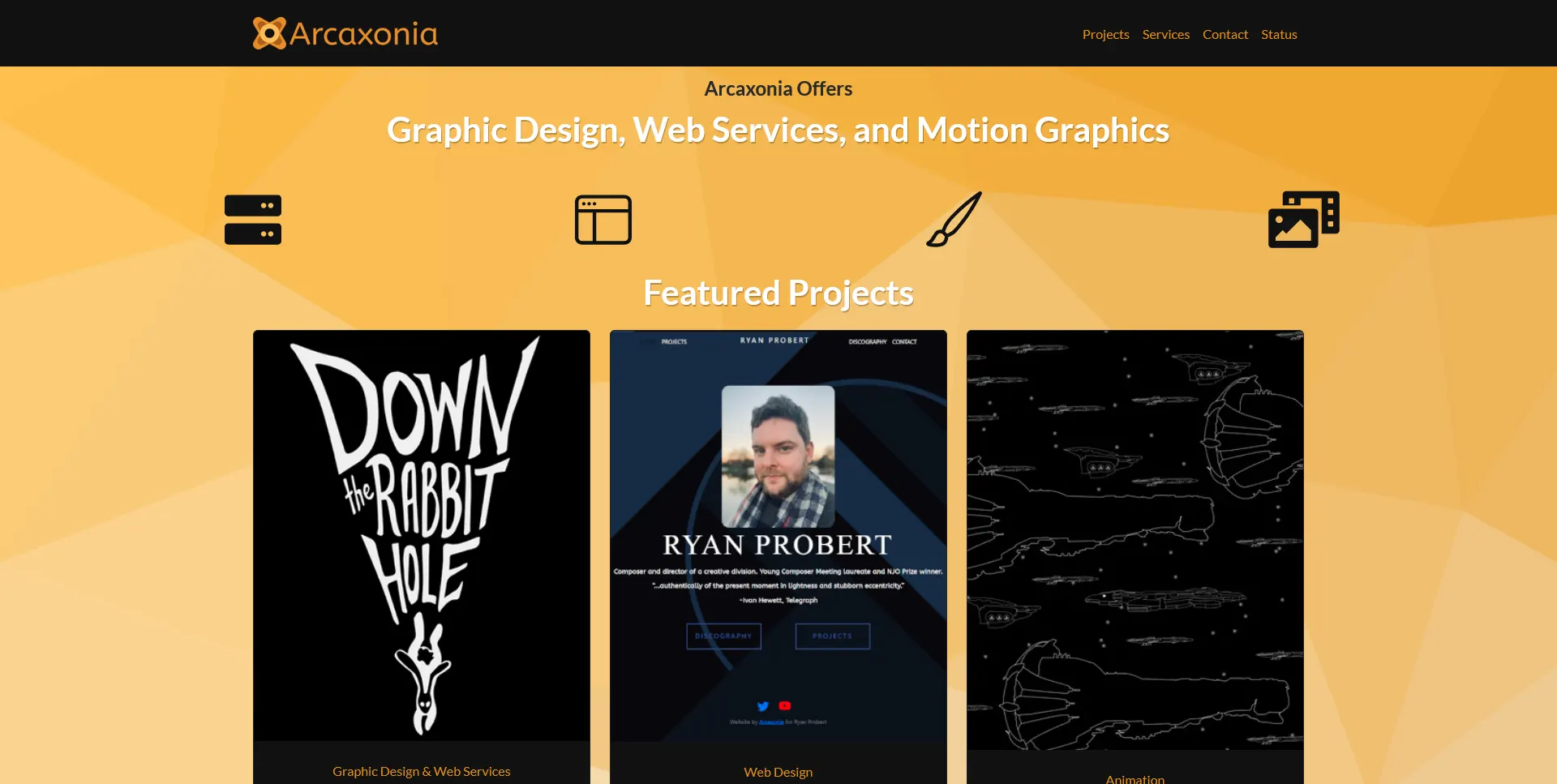This screenshot has width=1557, height=784.
Task: Open the Down the Rabbit Hole poster
Action: (x=422, y=535)
